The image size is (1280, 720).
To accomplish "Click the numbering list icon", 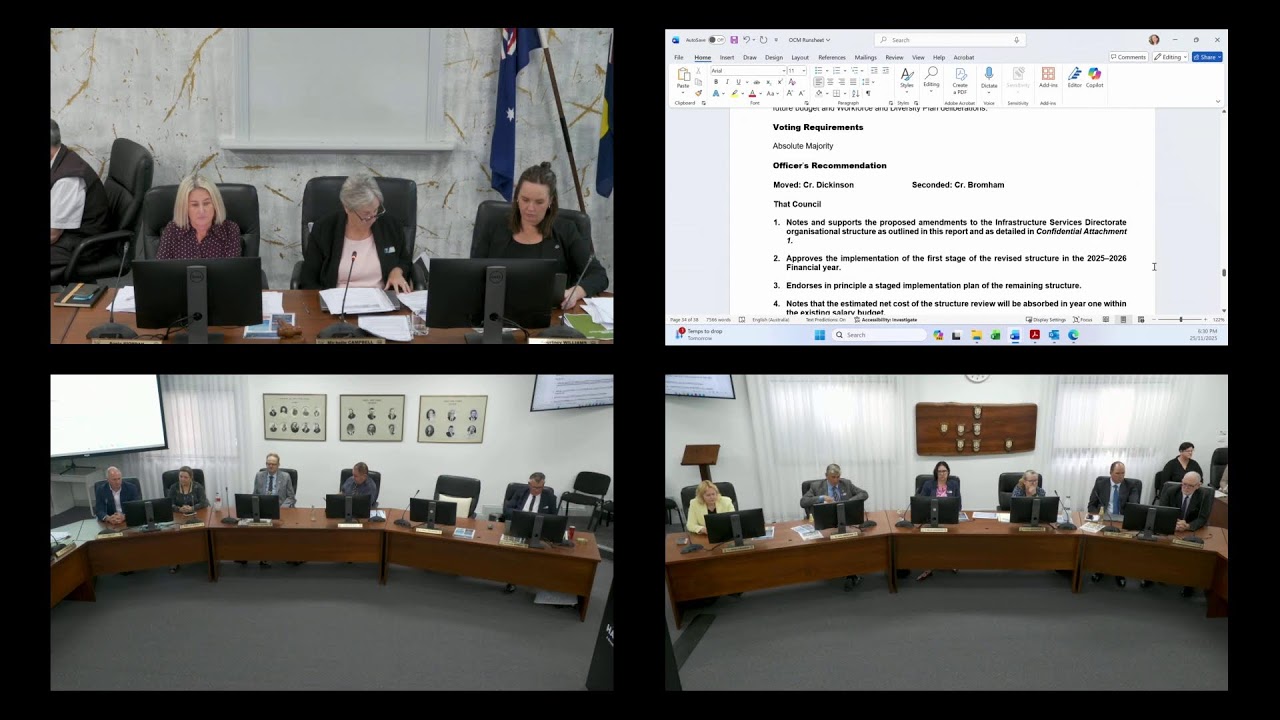I will tap(836, 71).
